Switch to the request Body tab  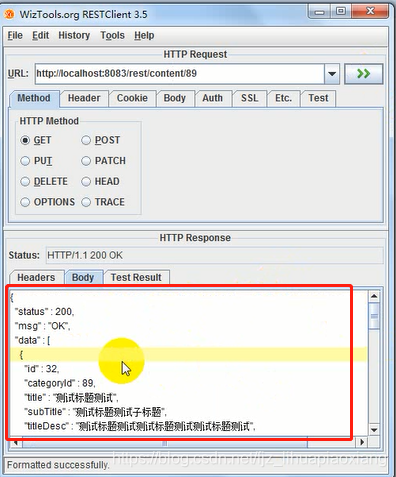coord(175,98)
